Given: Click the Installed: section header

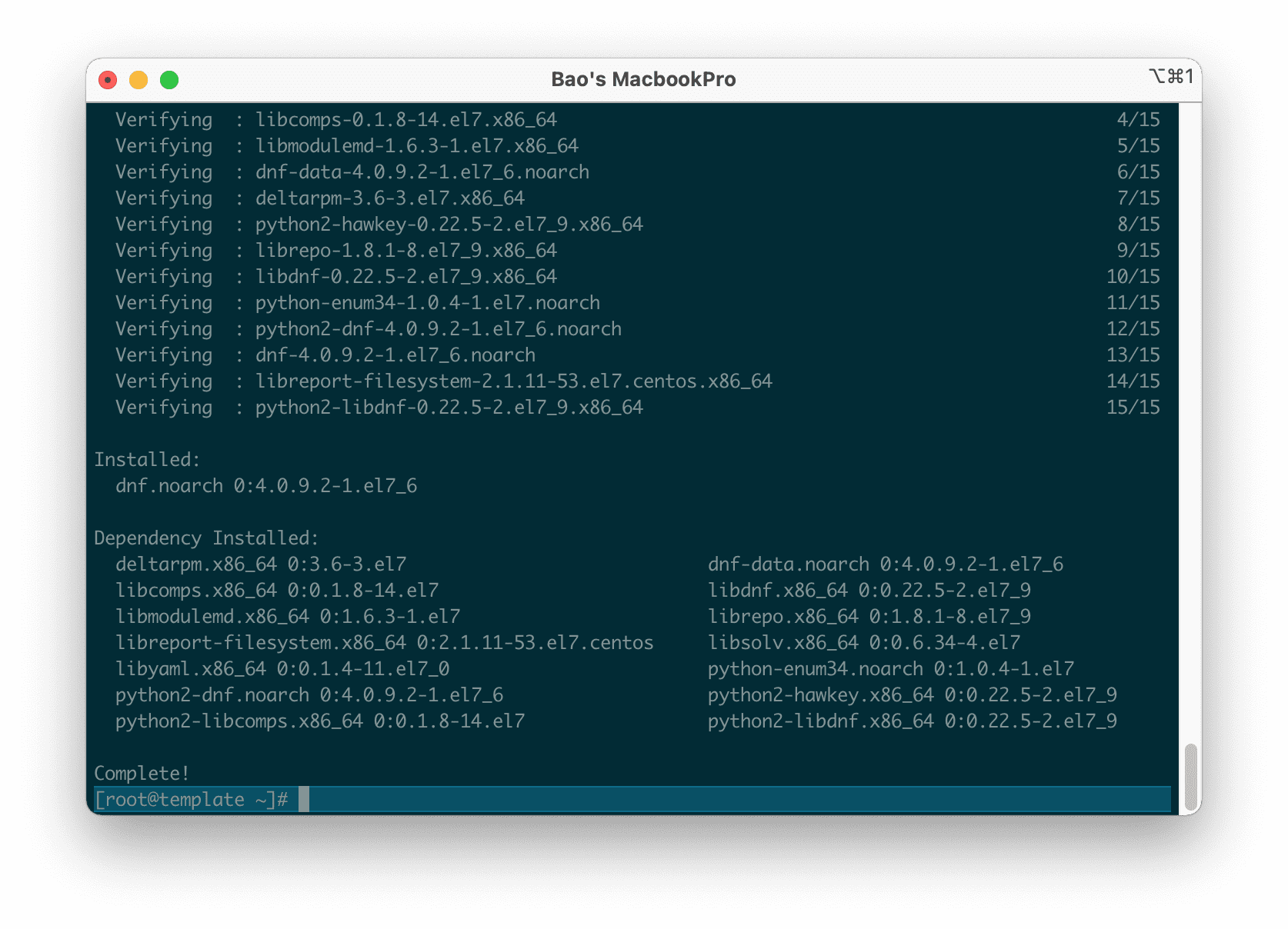Looking at the screenshot, I should click(x=146, y=459).
